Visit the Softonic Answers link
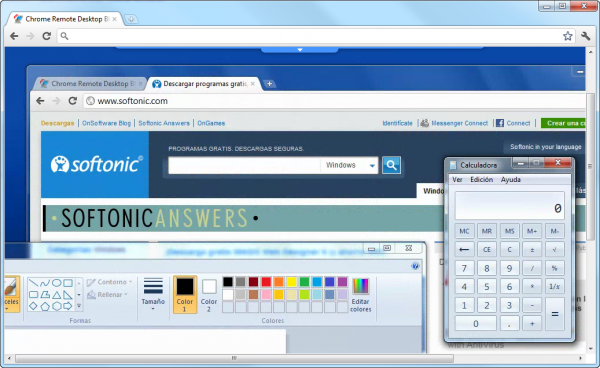 pos(164,123)
